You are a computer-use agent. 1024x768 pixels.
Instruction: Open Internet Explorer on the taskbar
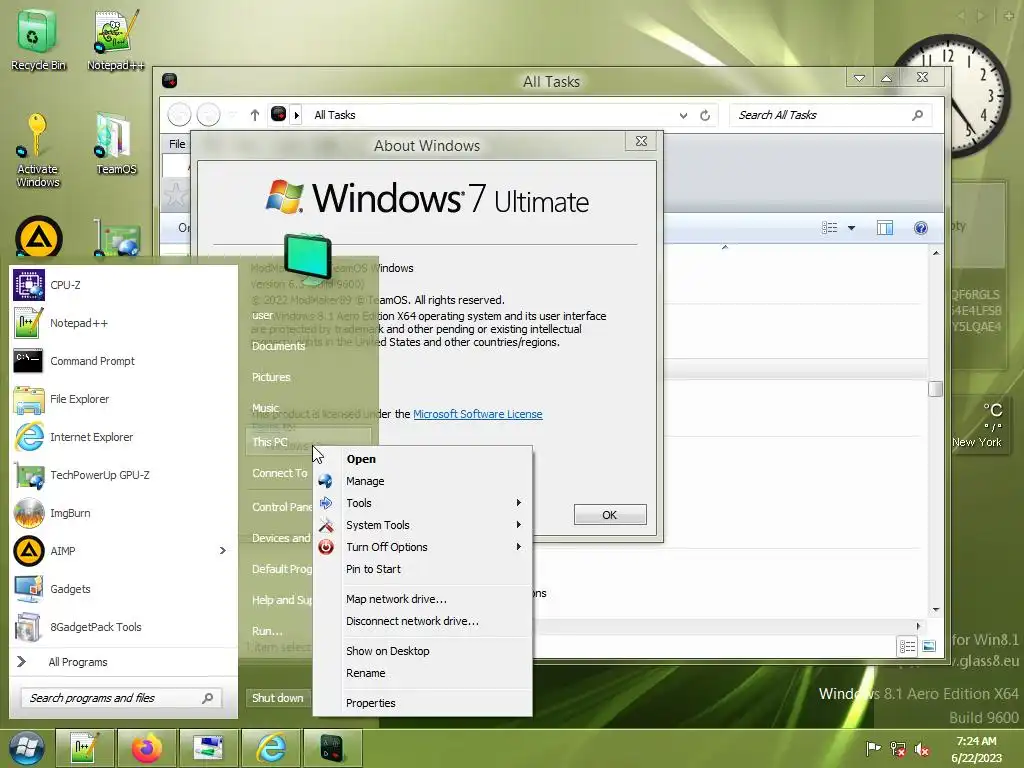[270, 748]
